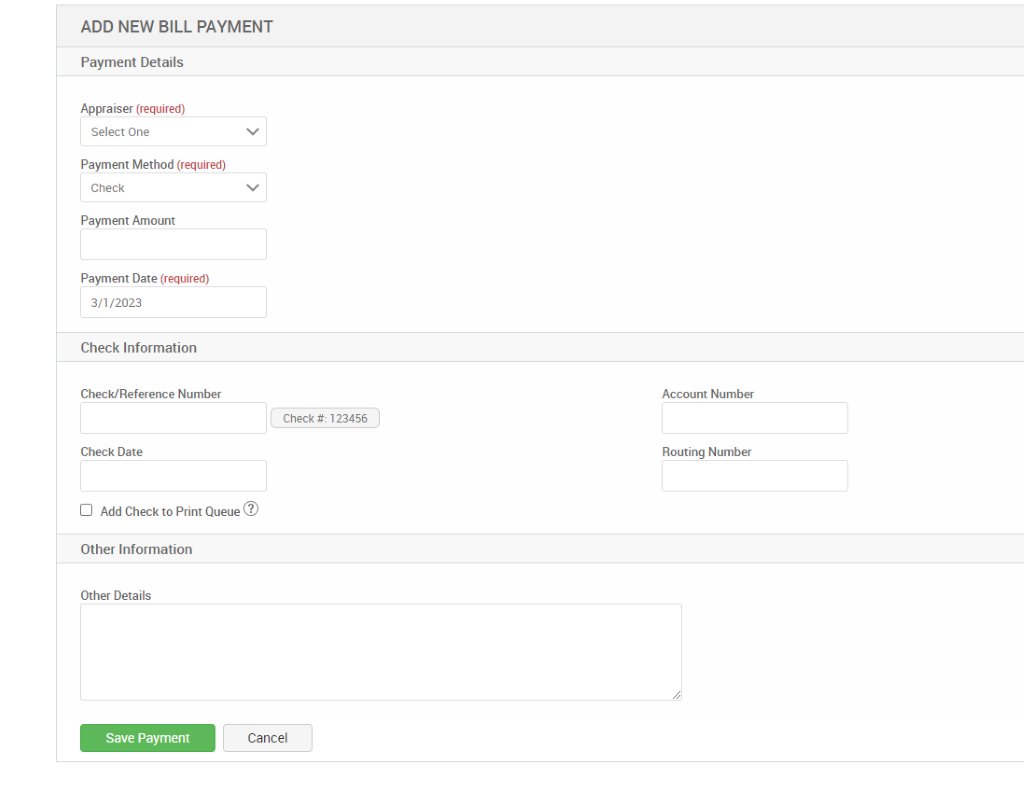Image resolution: width=1024 pixels, height=795 pixels.
Task: Click the help icon beside Print Queue
Action: point(251,509)
